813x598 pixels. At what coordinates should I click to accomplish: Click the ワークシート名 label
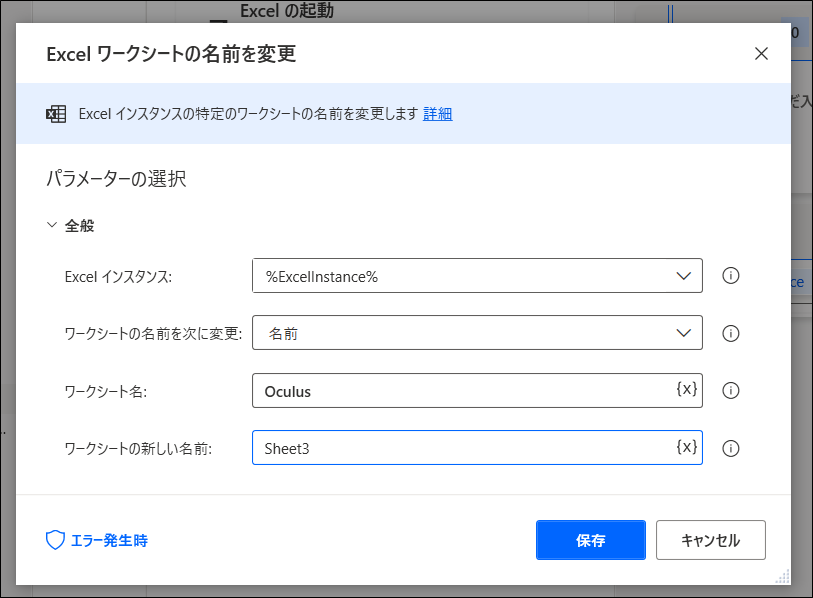pyautogui.click(x=106, y=391)
